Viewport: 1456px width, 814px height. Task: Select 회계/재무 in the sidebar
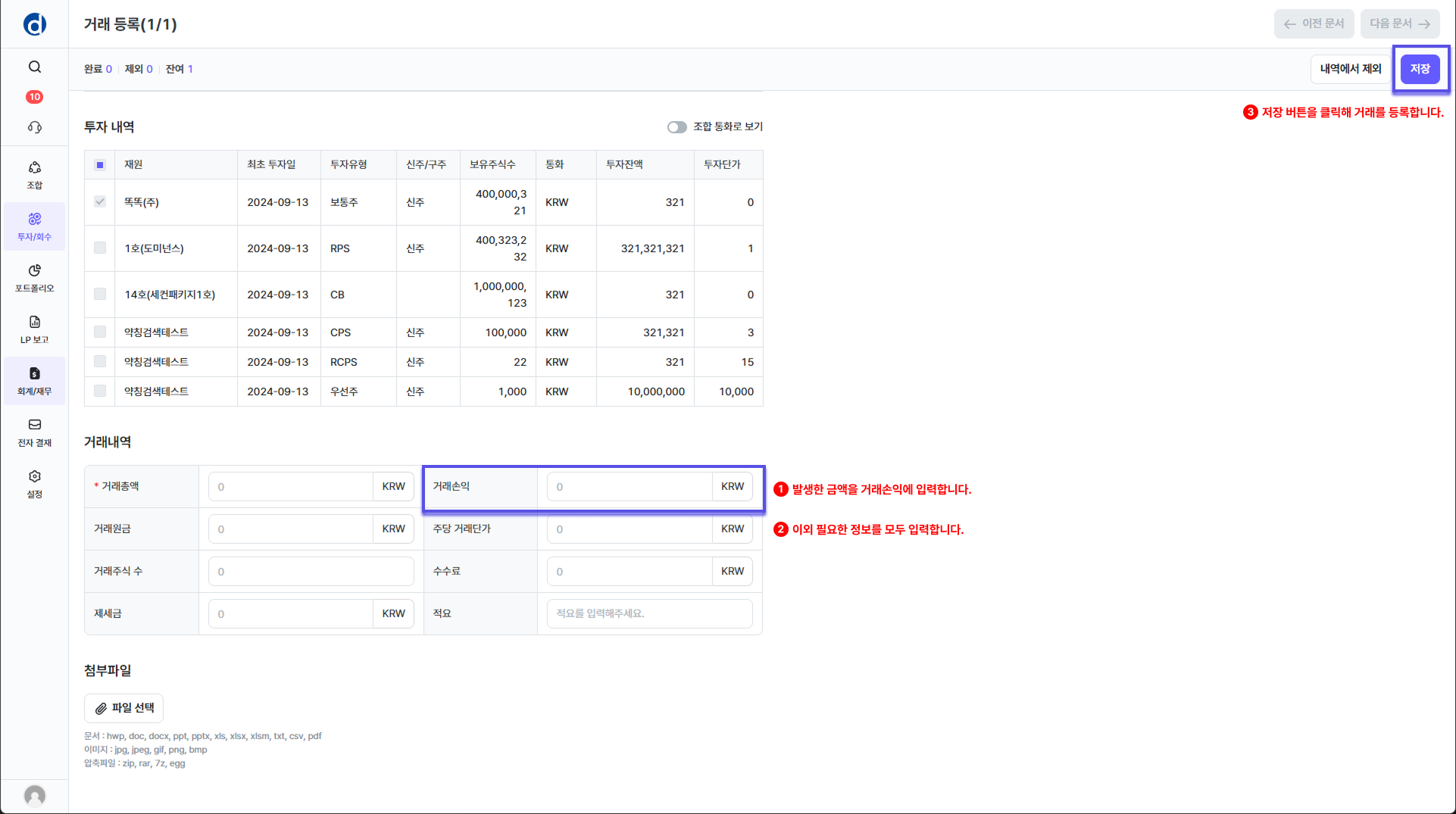[x=35, y=381]
